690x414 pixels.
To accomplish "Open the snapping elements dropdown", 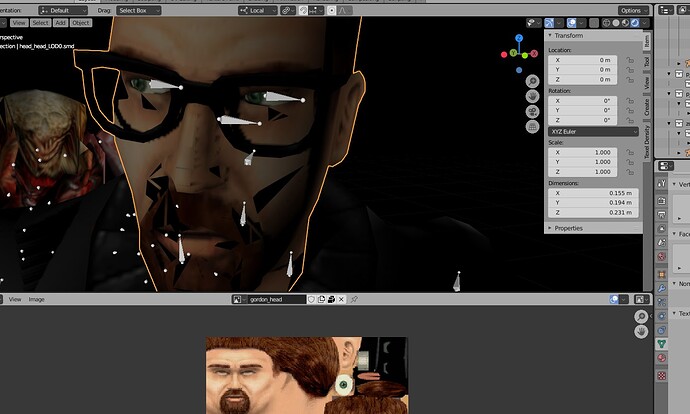I will [316, 10].
